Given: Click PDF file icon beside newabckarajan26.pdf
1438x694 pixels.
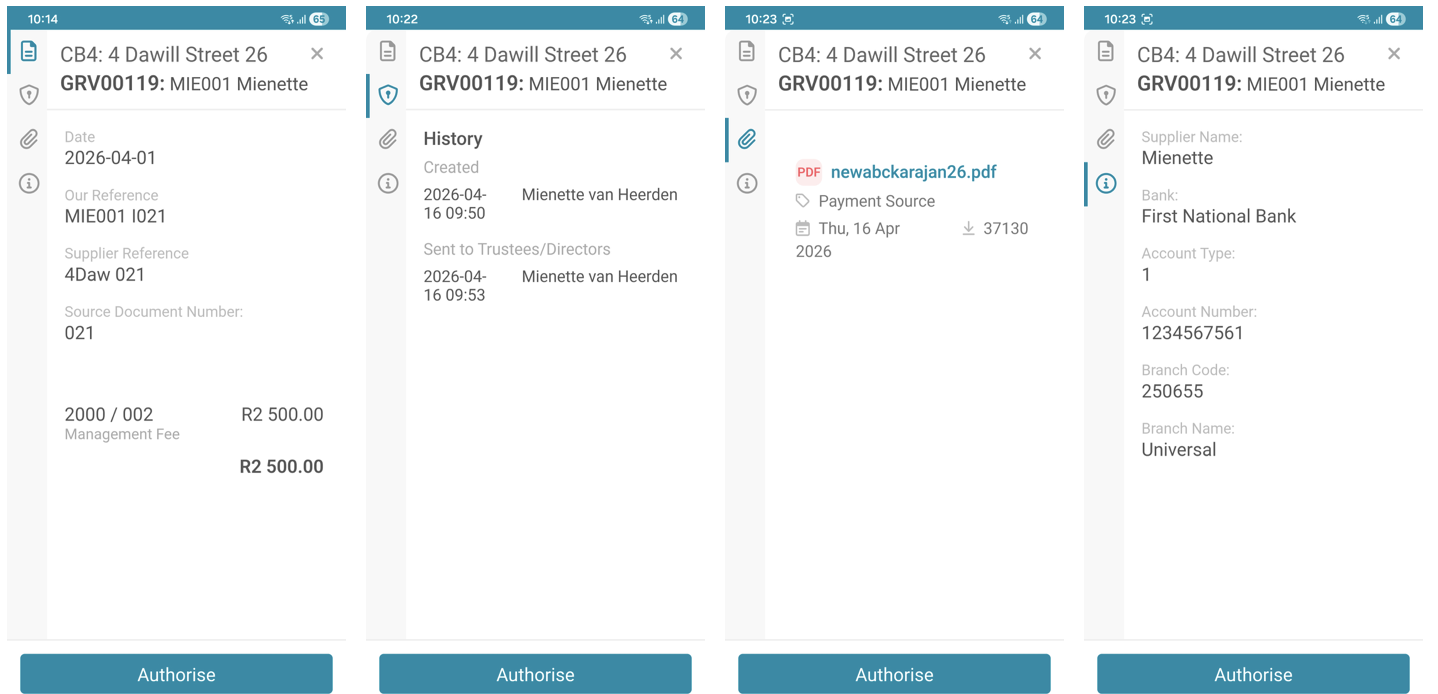Looking at the screenshot, I should pyautogui.click(x=808, y=172).
